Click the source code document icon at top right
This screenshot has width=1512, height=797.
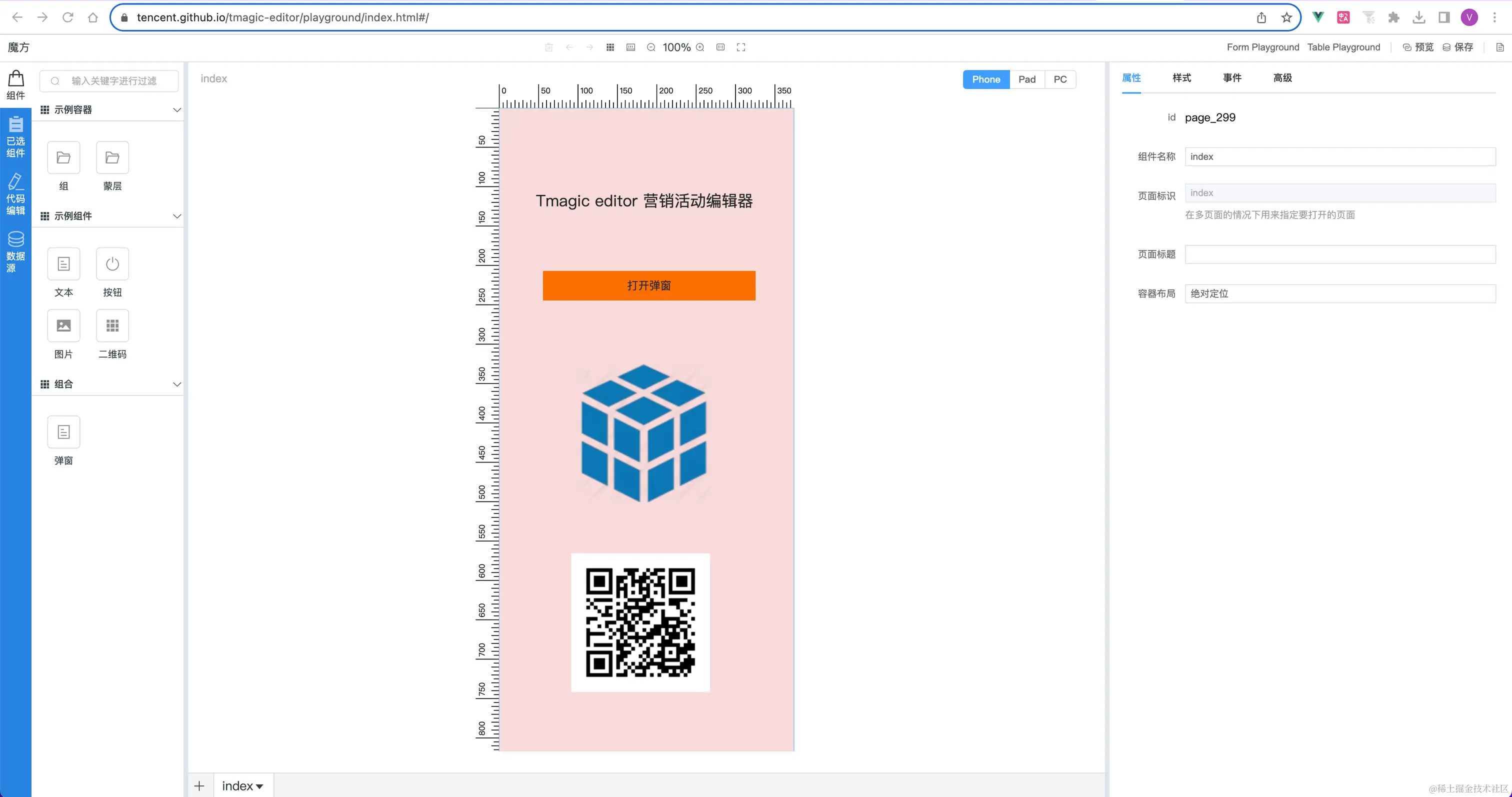point(1499,47)
